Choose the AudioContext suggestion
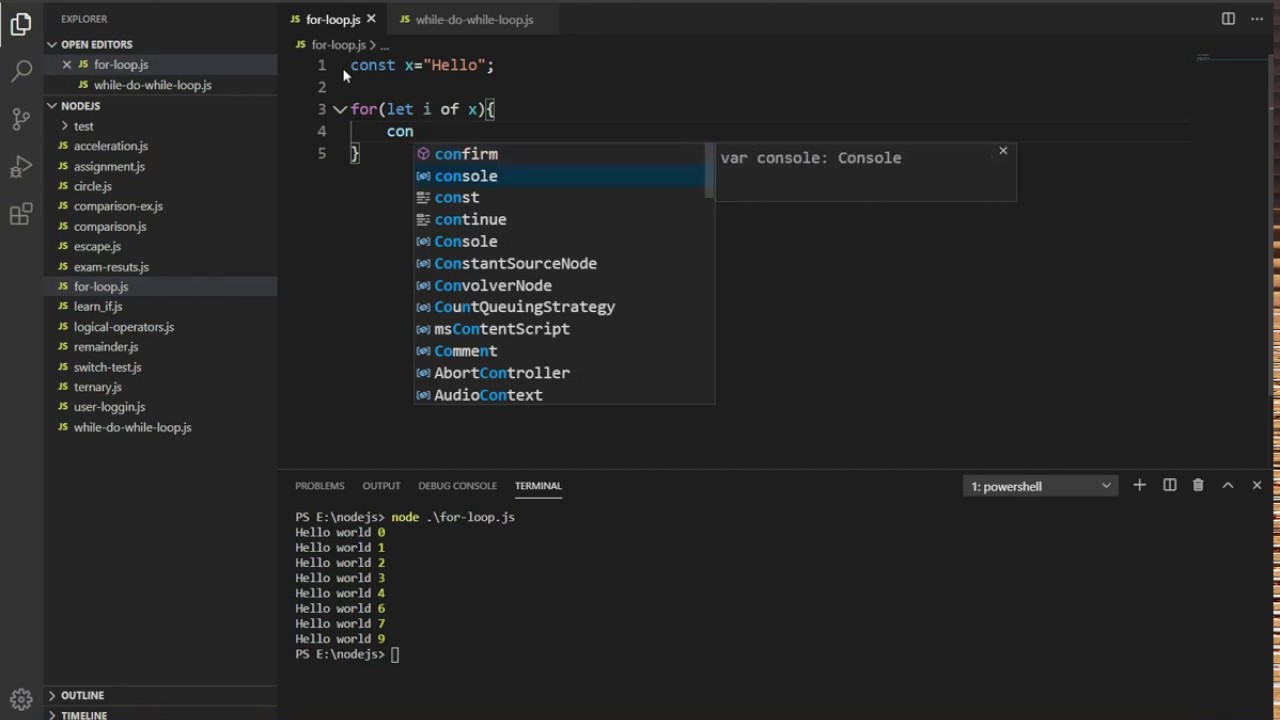The height and width of the screenshot is (720, 1280). tap(560, 395)
